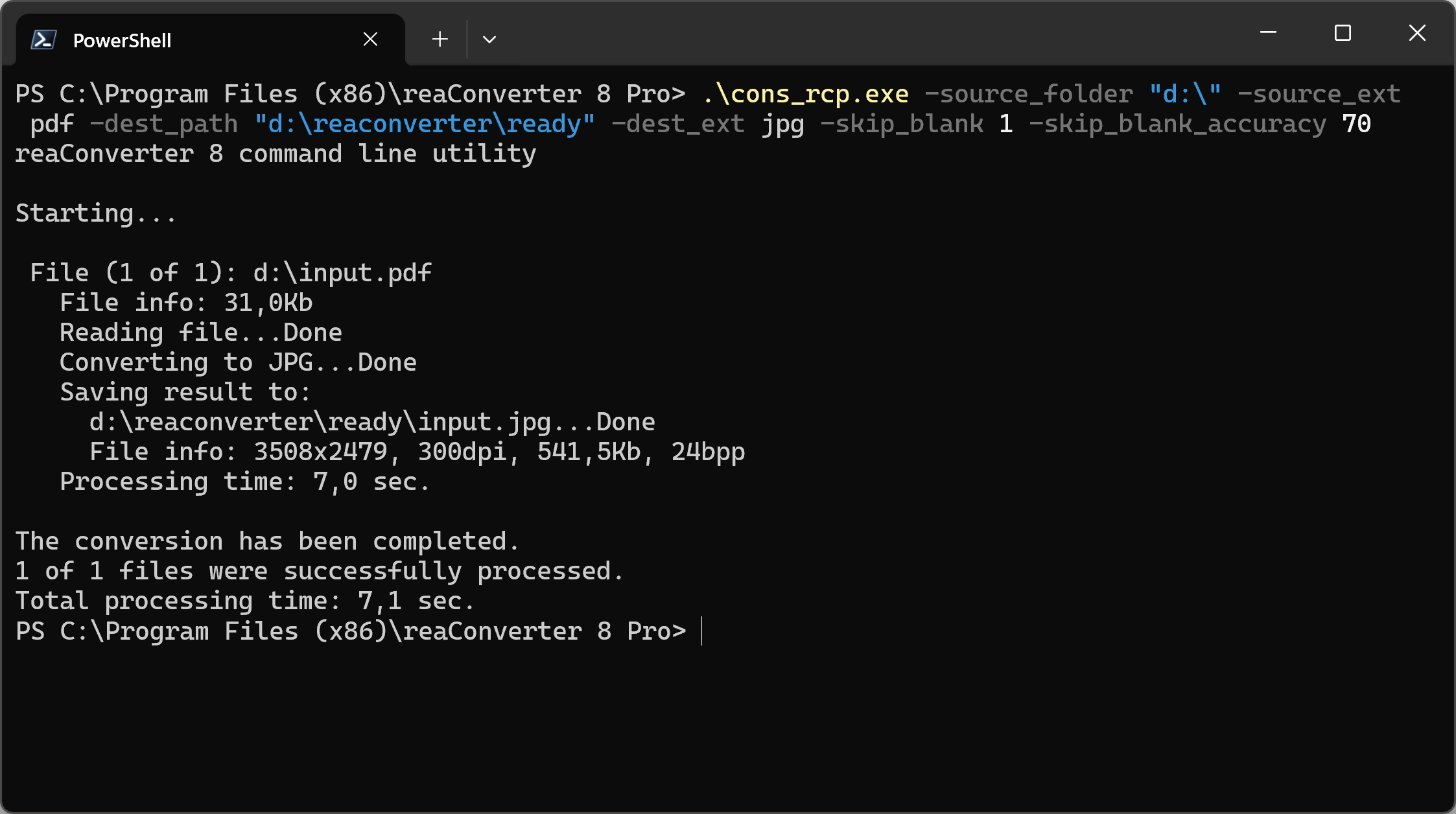Close the PowerShell tab

(370, 40)
